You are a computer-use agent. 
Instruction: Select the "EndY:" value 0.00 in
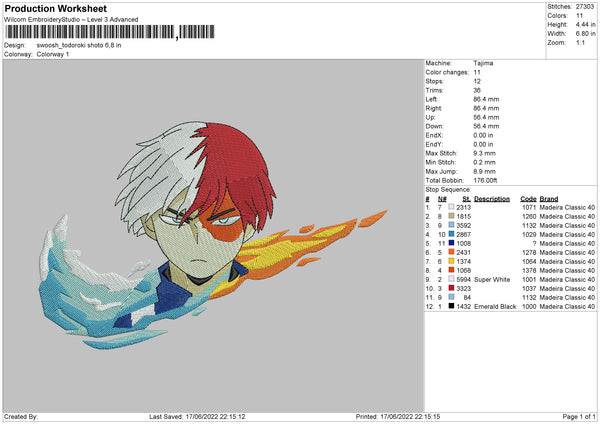(x=483, y=144)
